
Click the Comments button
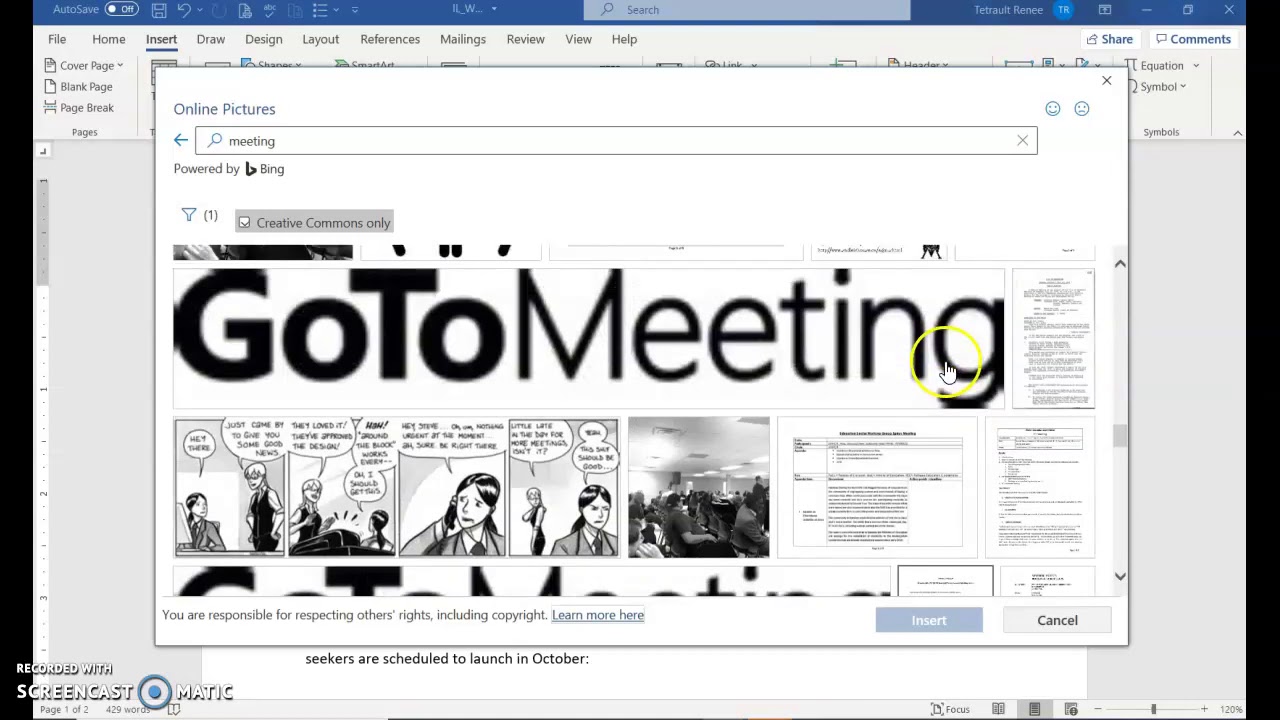[1192, 39]
